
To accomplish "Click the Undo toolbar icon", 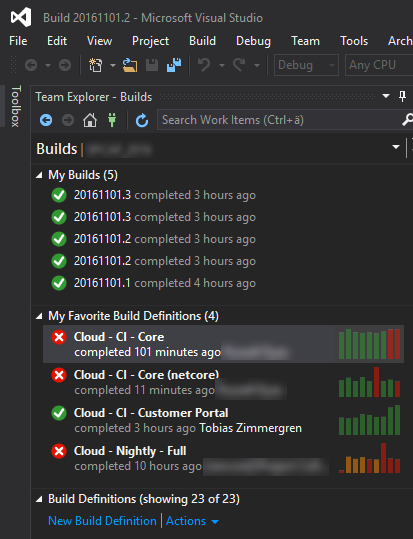I will 204,65.
